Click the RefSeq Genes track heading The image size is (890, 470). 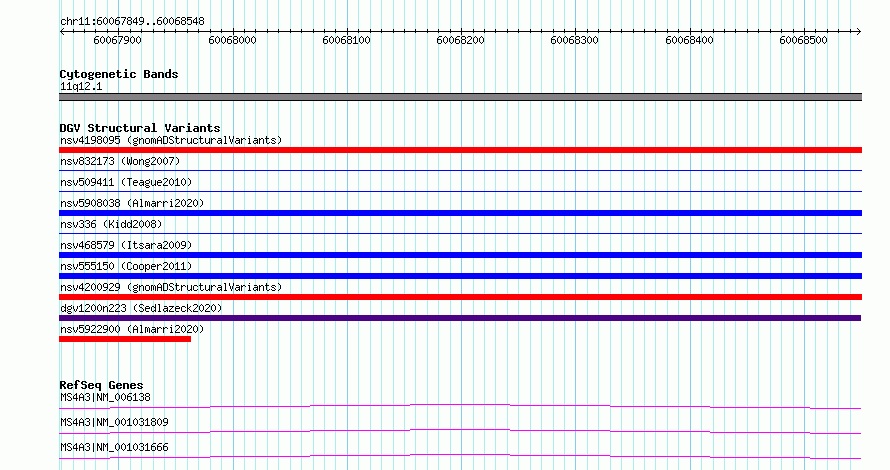tap(101, 385)
